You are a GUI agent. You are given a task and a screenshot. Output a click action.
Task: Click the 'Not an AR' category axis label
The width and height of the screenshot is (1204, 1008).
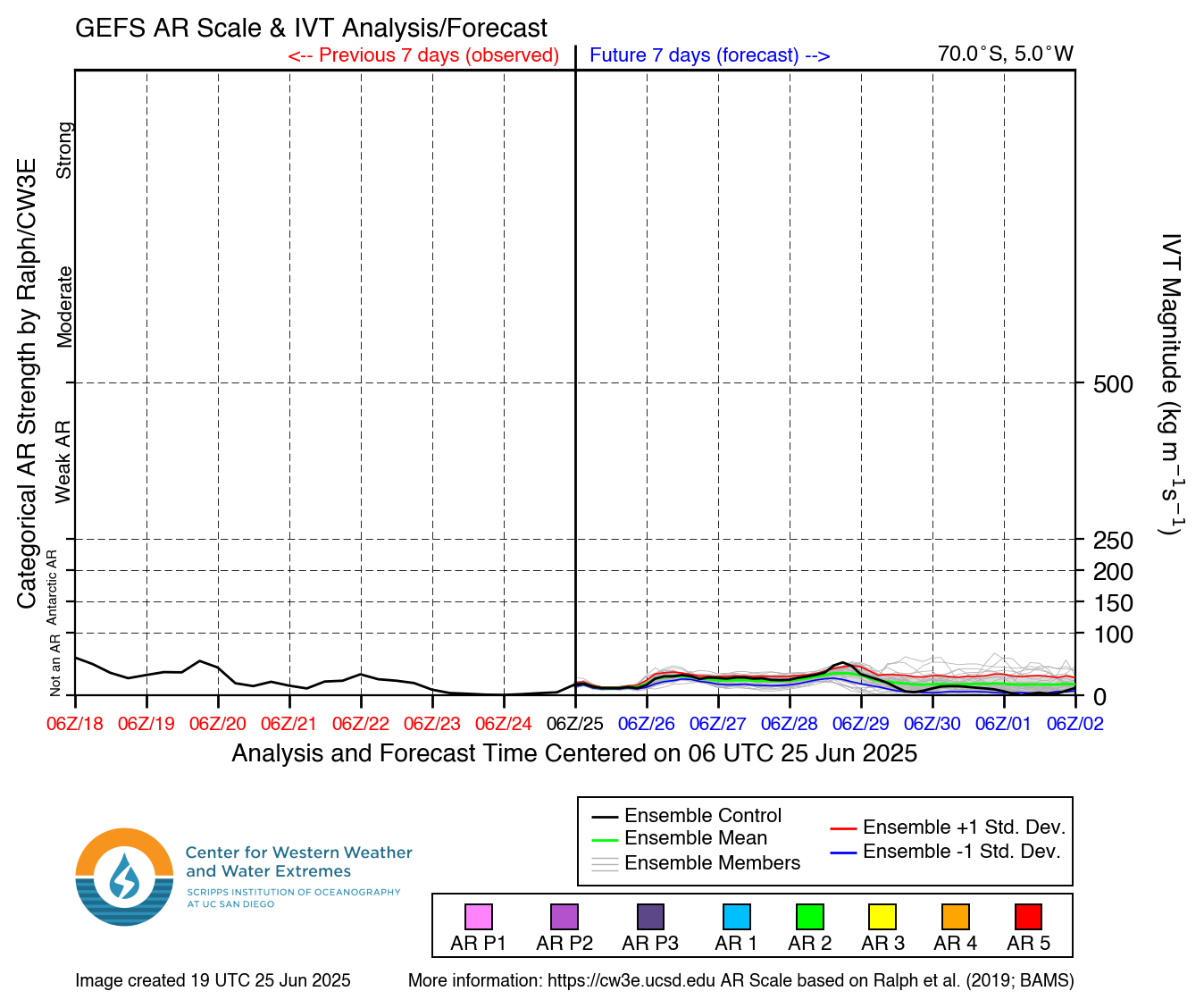click(55, 666)
